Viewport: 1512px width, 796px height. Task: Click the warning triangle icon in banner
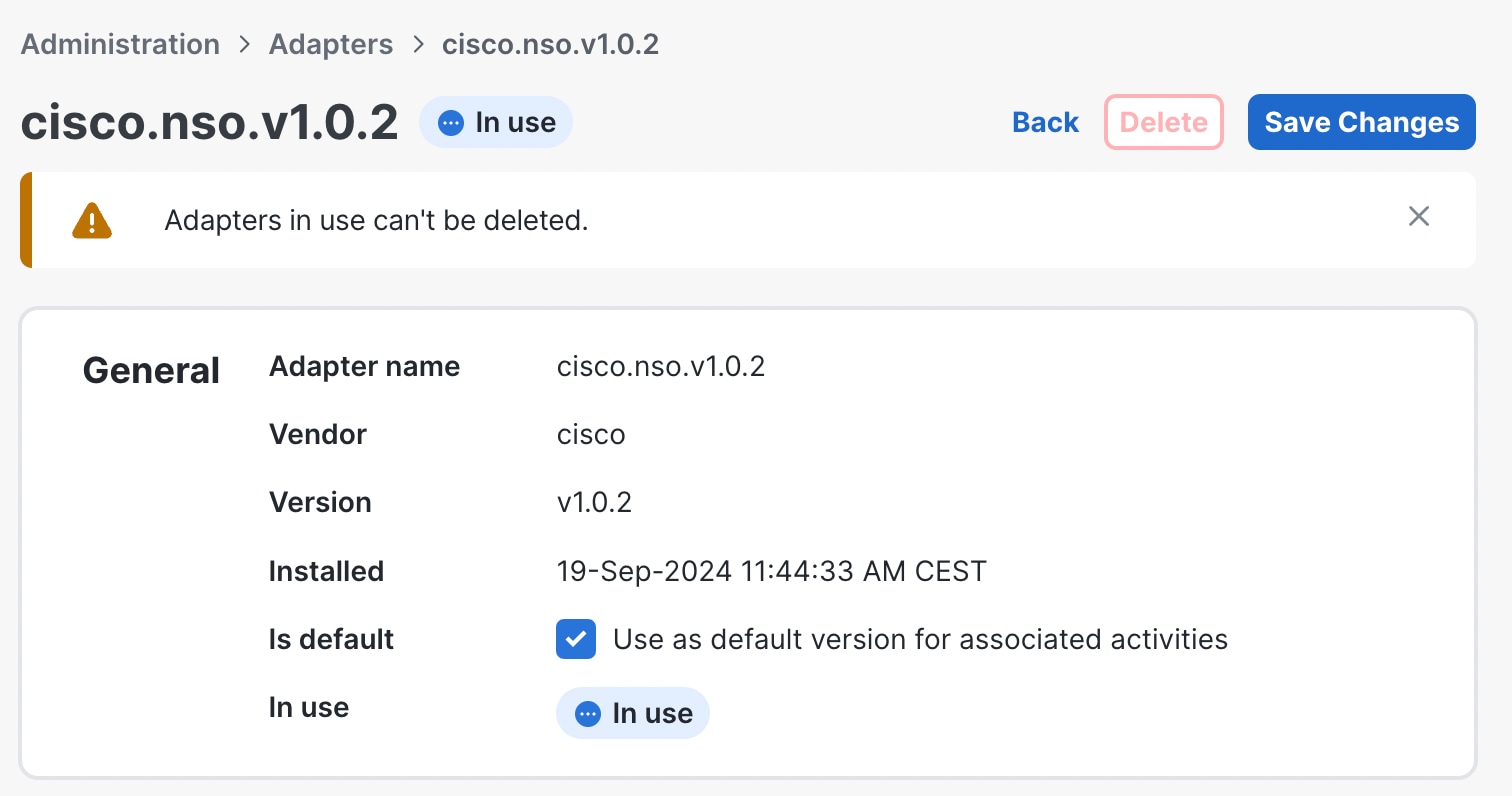pos(92,220)
